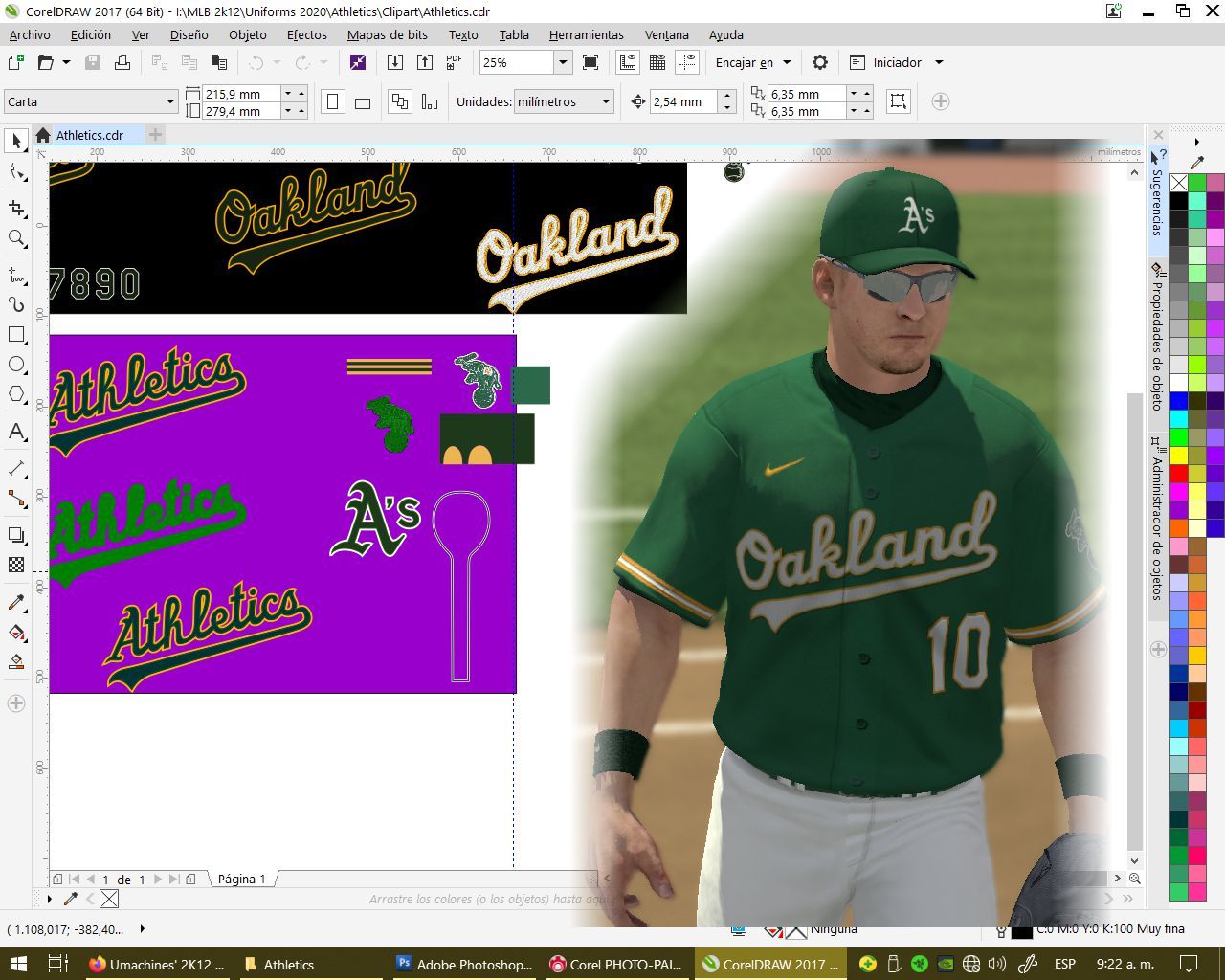Select the Parallel Dimension tool
The height and width of the screenshot is (980, 1225).
tap(16, 468)
